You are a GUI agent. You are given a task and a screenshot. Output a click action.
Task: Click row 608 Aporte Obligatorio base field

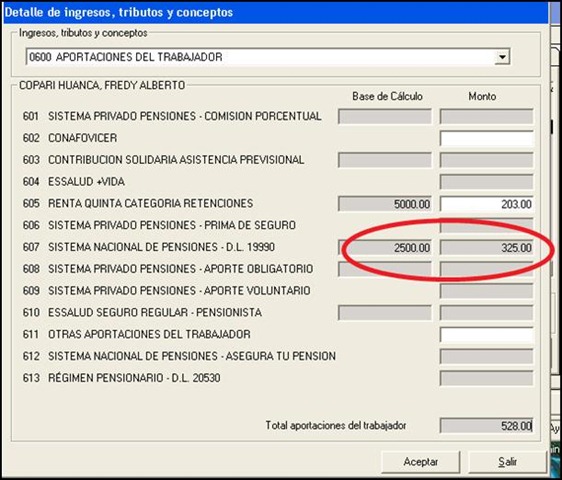tap(385, 269)
